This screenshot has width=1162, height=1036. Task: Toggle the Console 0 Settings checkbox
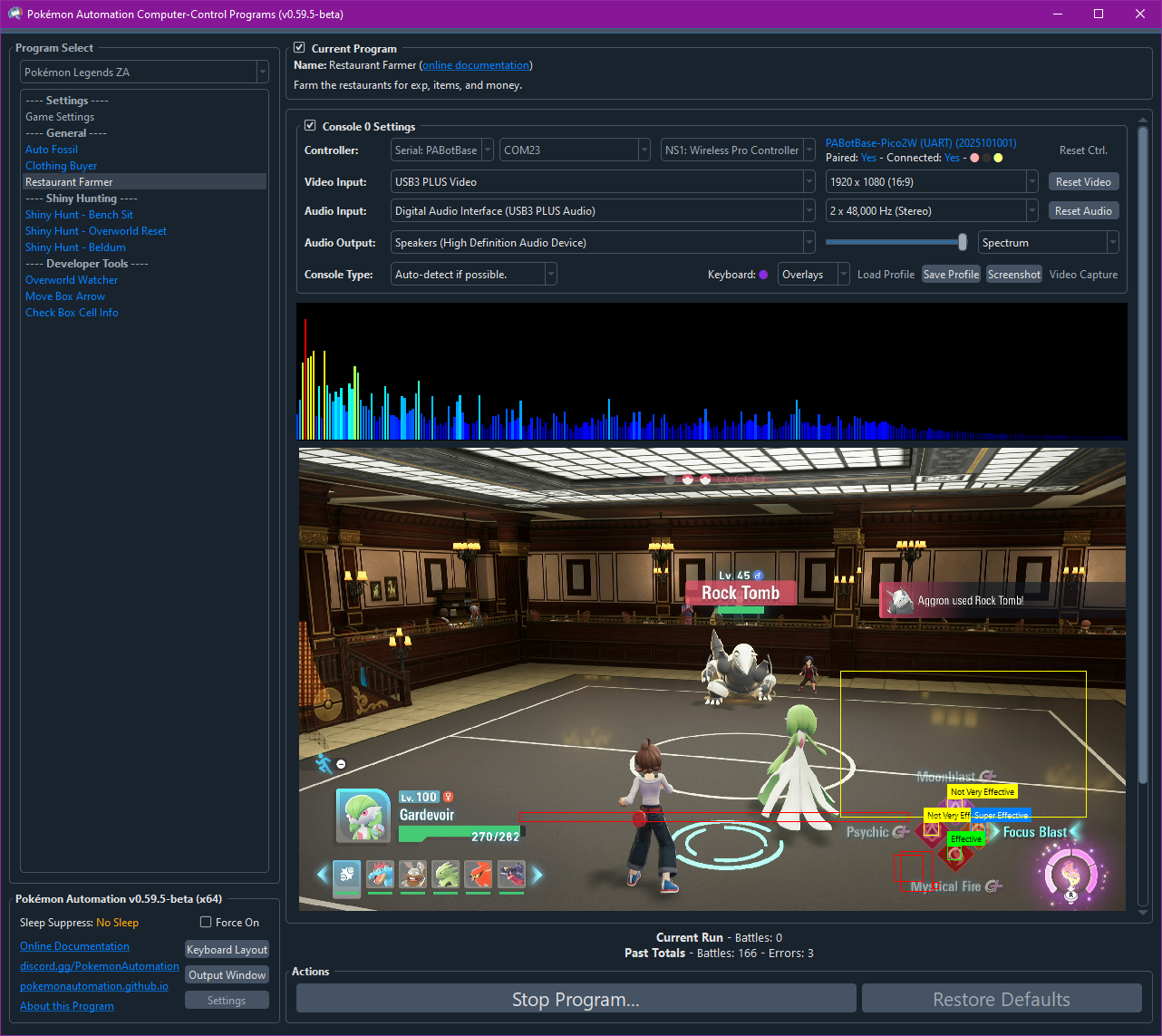(311, 126)
